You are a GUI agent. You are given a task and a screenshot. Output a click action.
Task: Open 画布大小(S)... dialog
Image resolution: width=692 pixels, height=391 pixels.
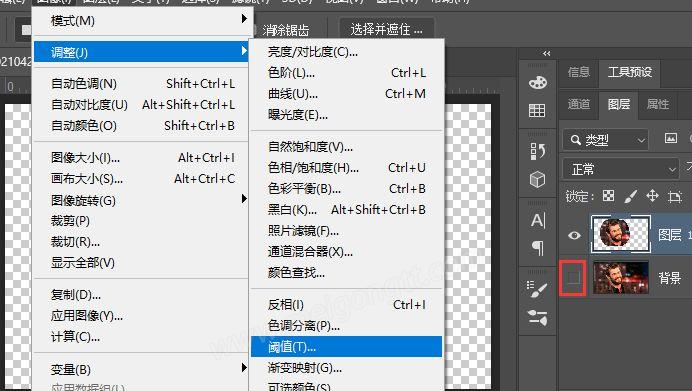(141, 179)
